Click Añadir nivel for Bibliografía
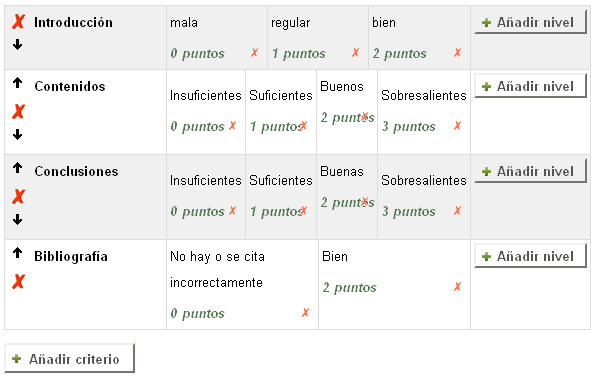The image size is (591, 381). pos(530,256)
